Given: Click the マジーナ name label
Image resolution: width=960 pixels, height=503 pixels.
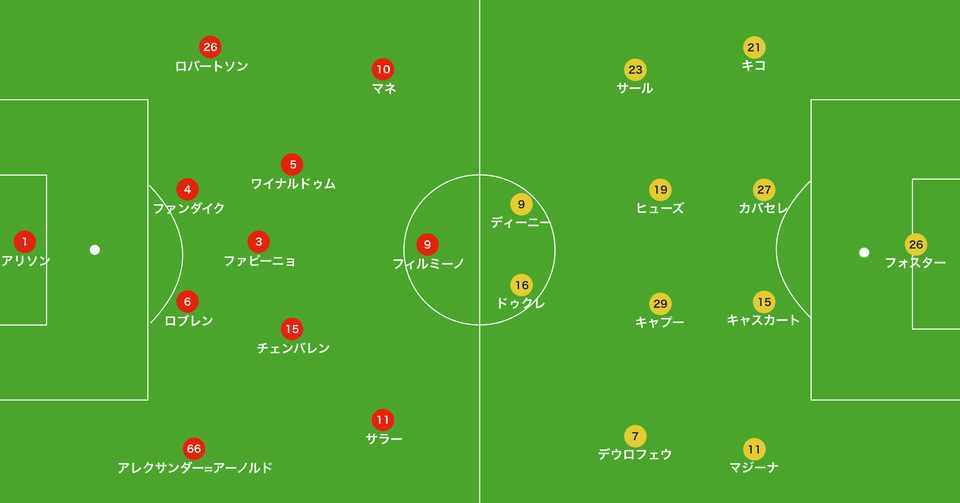Looking at the screenshot, I should [x=754, y=467].
